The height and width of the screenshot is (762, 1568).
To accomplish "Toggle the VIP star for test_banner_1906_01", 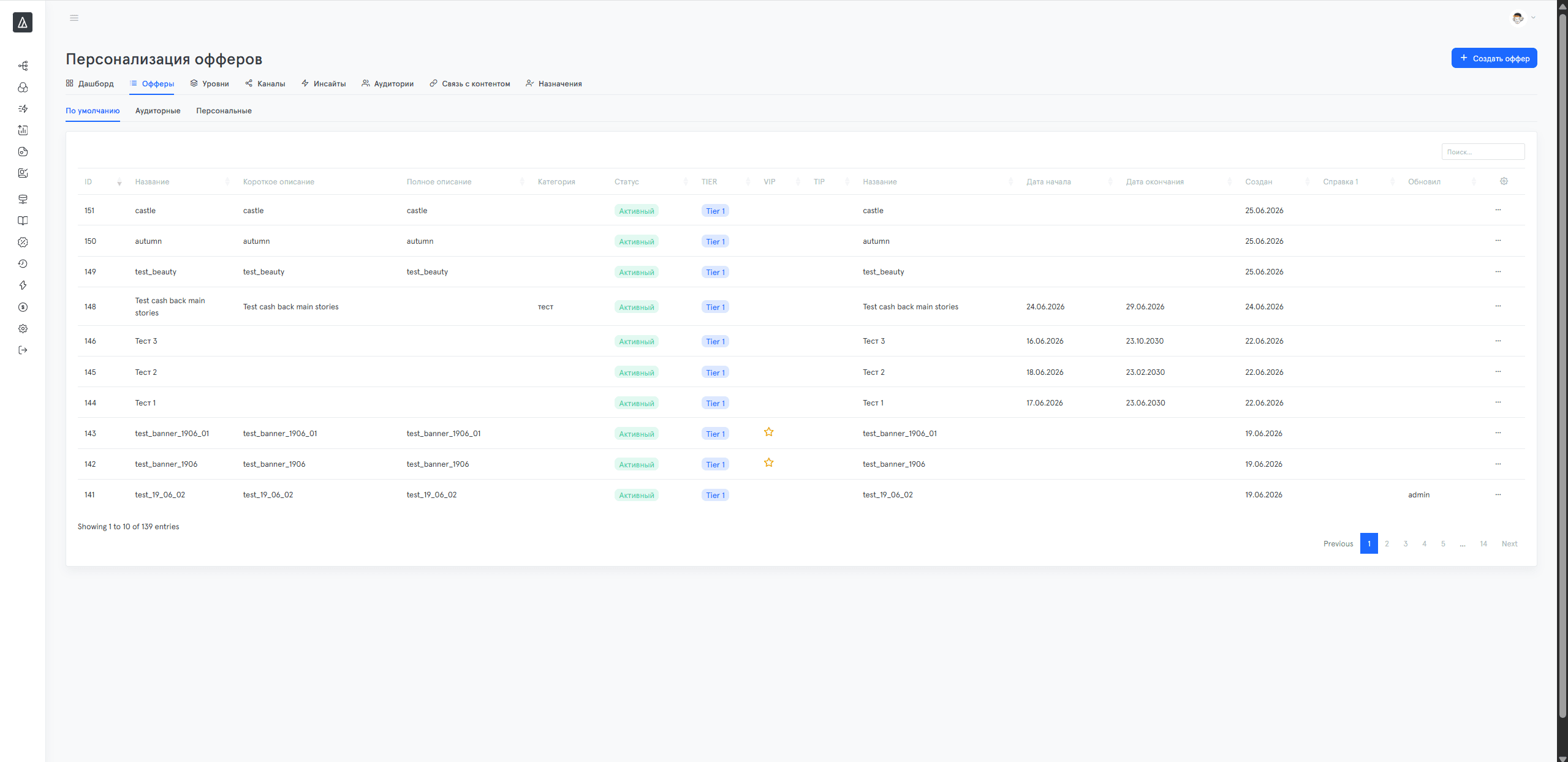I will coord(768,432).
